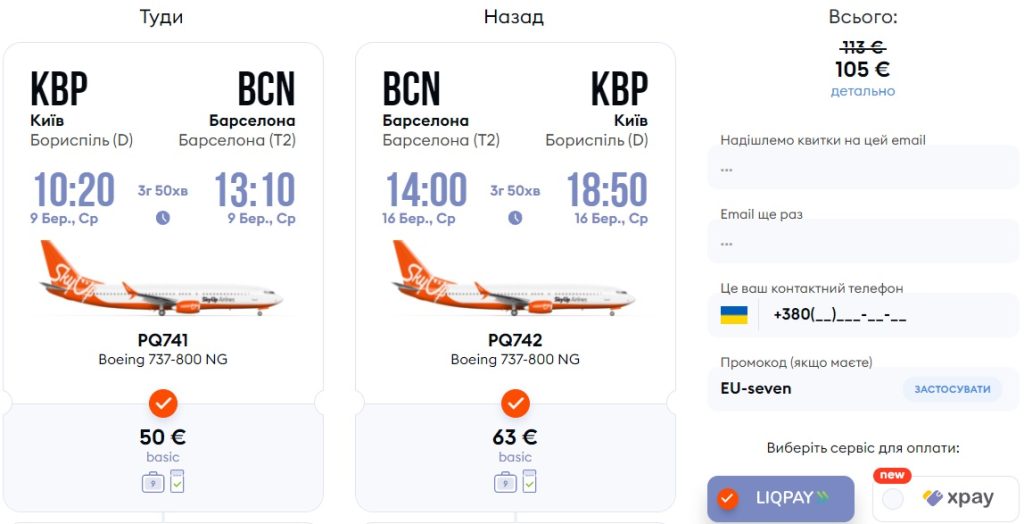Toggle the orange checkmark on the 50 € fare
This screenshot has width=1024, height=524.
(163, 403)
